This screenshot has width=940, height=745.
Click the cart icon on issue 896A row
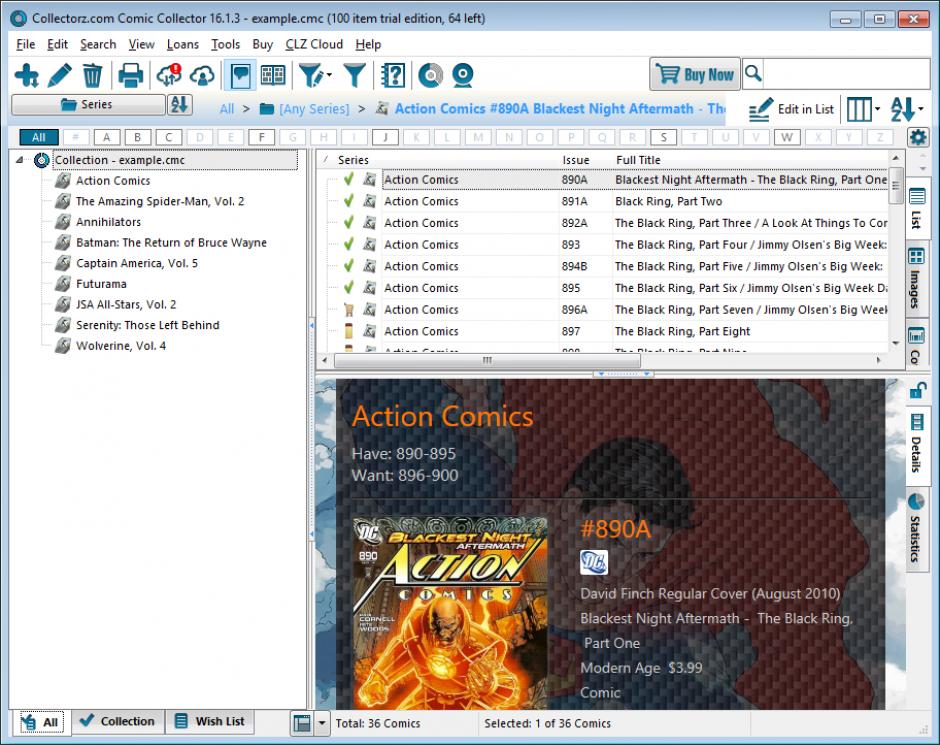point(348,310)
